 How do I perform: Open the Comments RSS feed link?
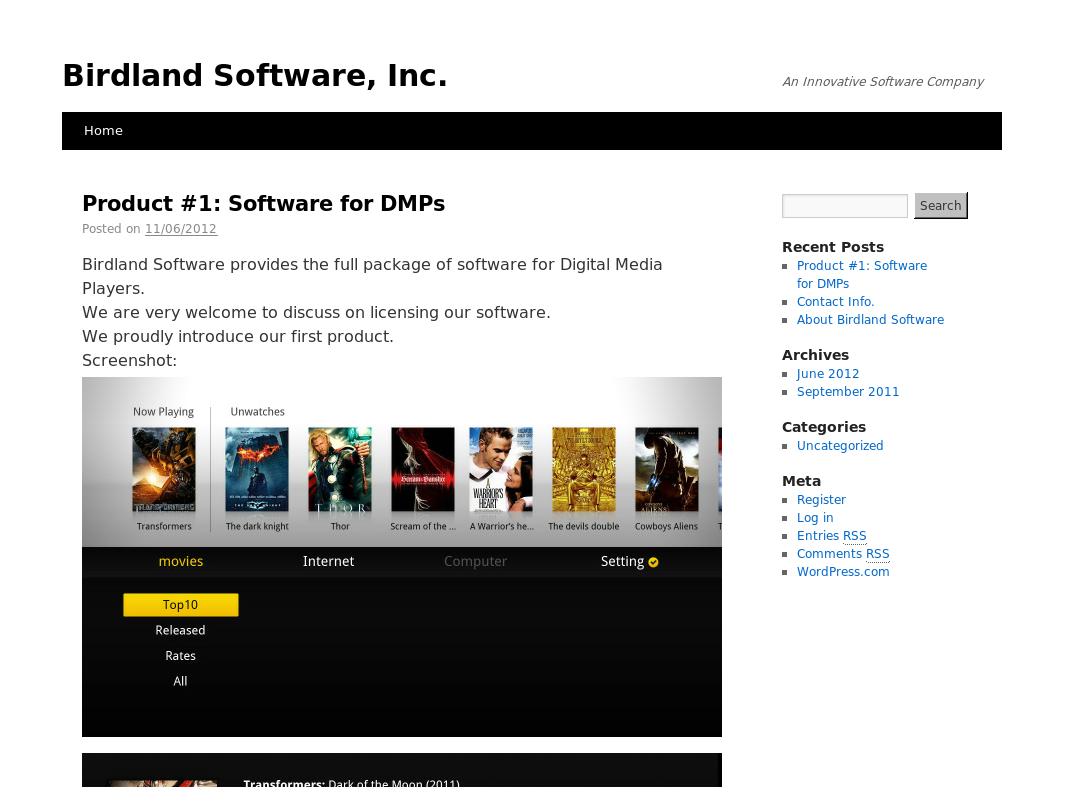point(842,554)
